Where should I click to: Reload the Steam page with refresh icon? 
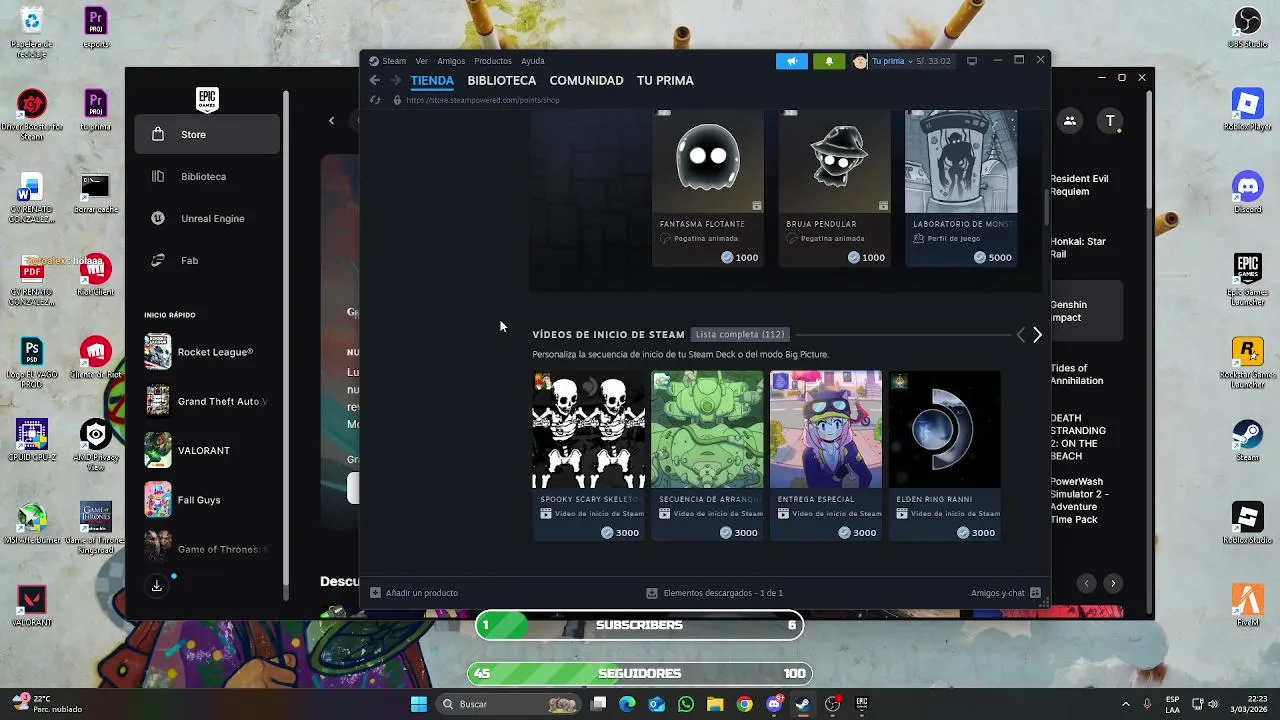click(x=375, y=100)
